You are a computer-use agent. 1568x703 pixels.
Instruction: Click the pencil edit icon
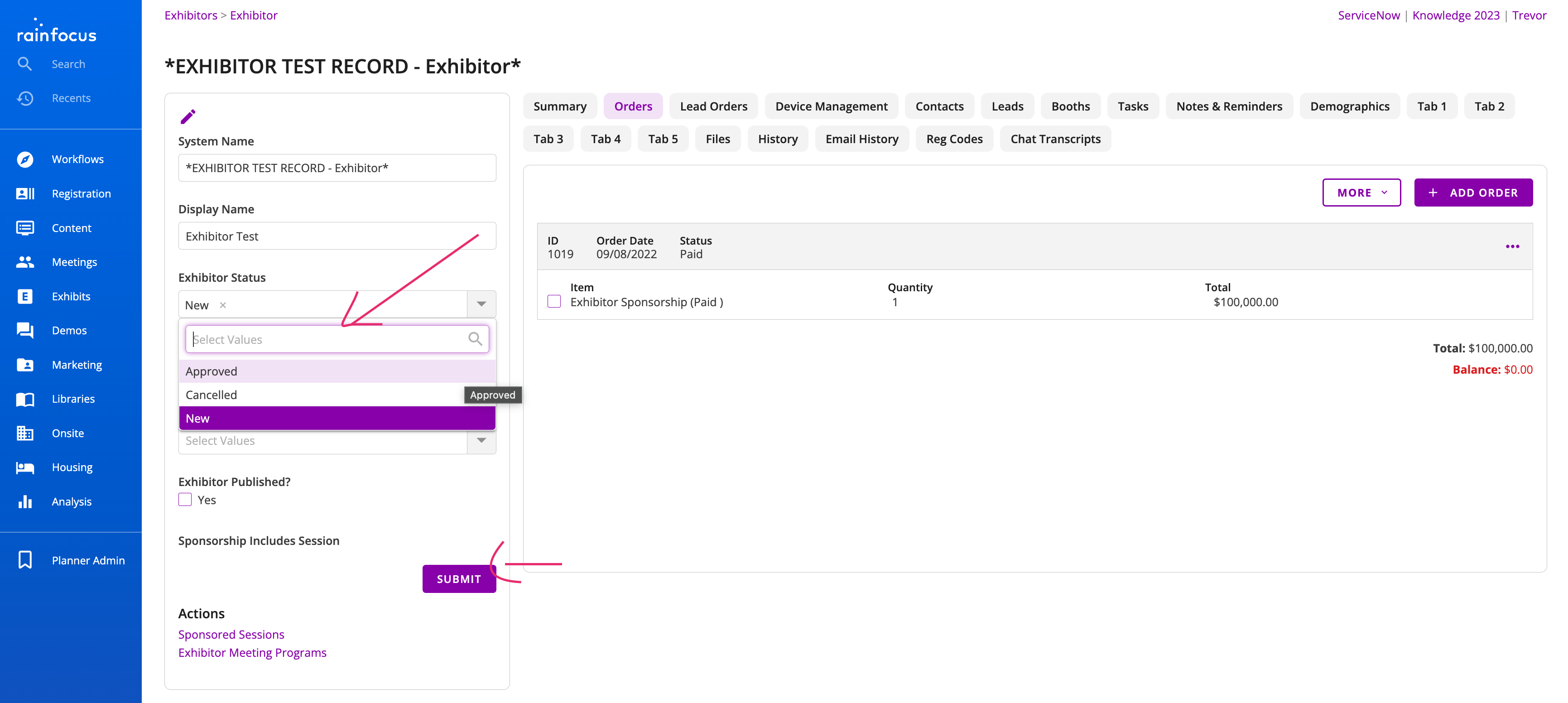point(188,116)
